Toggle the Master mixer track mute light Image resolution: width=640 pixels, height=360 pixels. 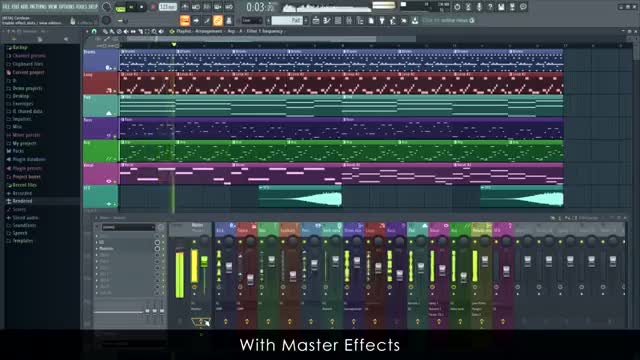point(194,242)
